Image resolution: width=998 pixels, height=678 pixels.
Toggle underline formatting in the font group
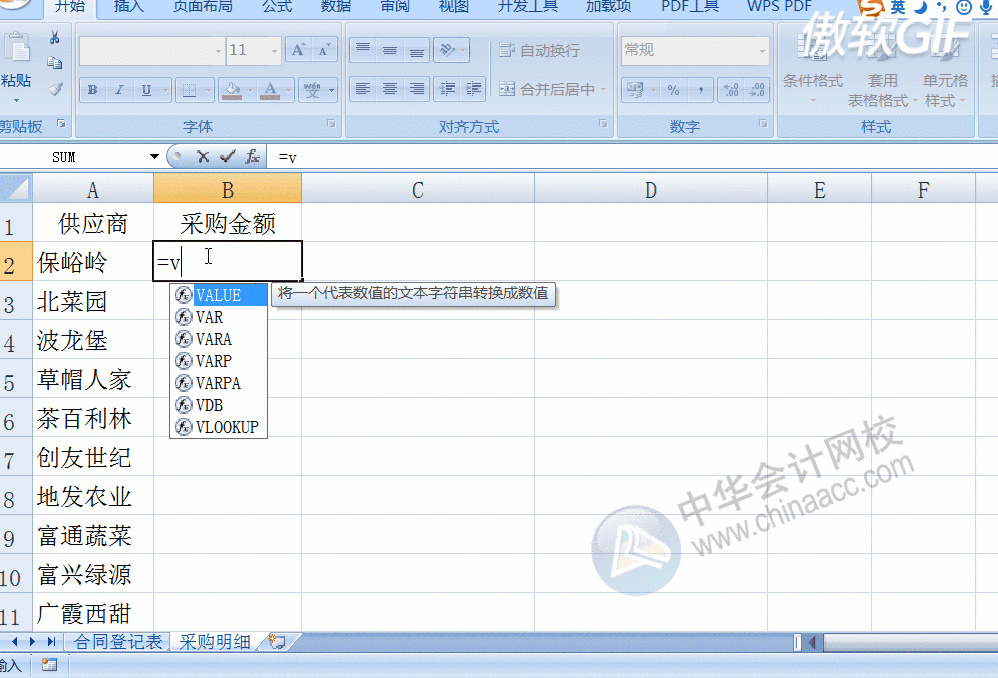pos(145,90)
